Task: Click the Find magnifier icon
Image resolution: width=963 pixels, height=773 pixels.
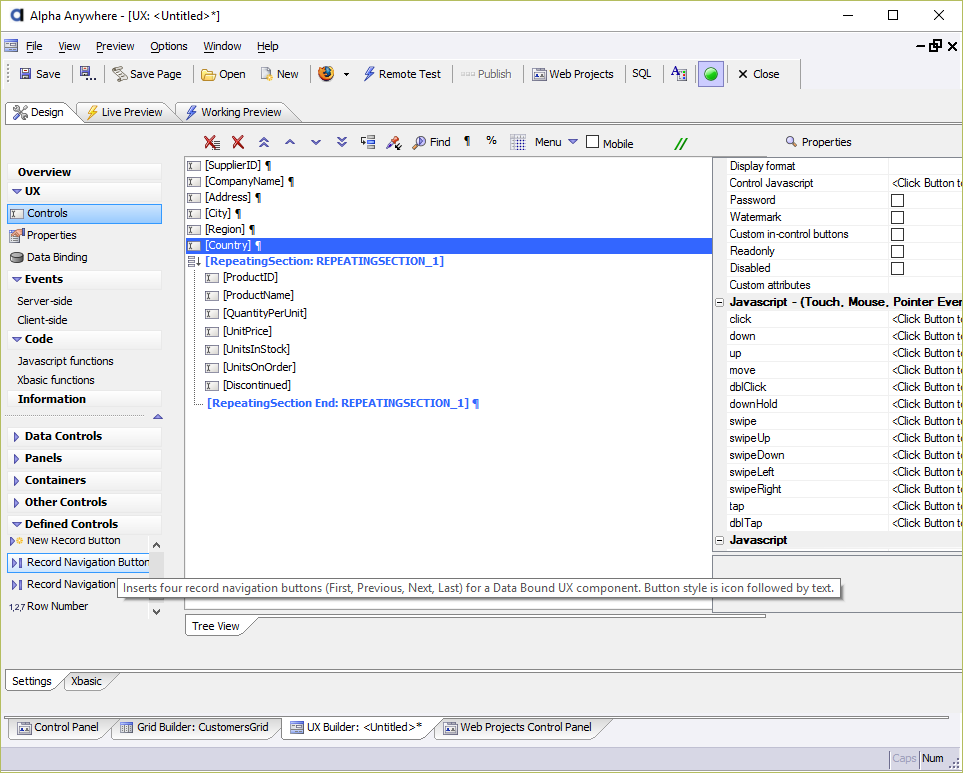Action: tap(419, 142)
